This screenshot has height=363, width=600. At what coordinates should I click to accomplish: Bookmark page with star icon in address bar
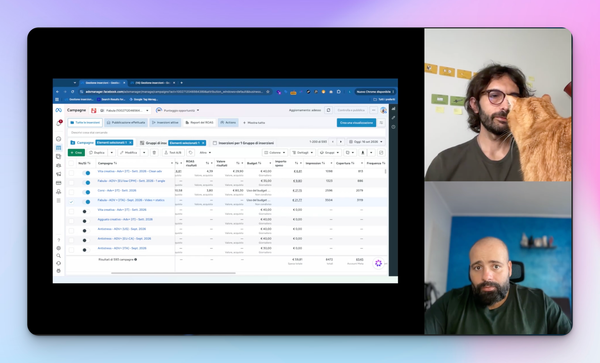click(x=268, y=92)
